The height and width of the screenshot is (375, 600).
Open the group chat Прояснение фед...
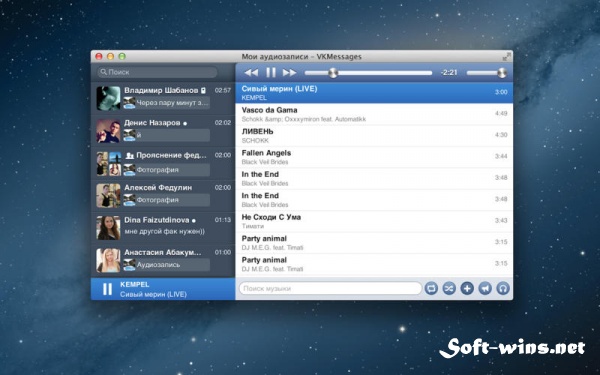(x=163, y=163)
